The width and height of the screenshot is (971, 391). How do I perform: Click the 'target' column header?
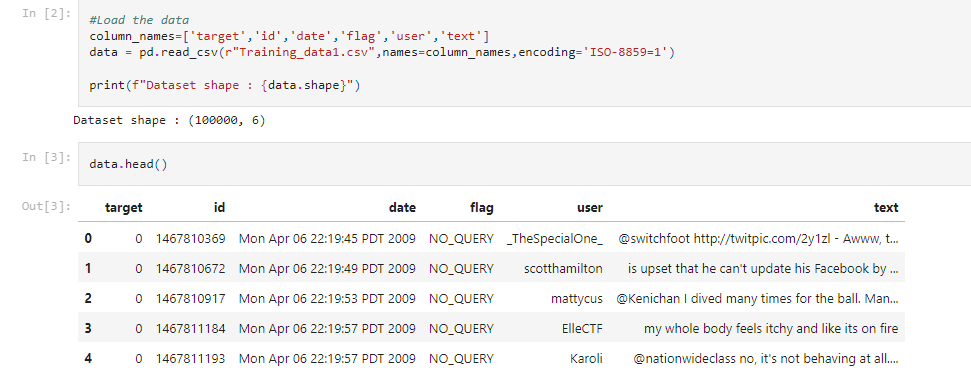click(124, 208)
